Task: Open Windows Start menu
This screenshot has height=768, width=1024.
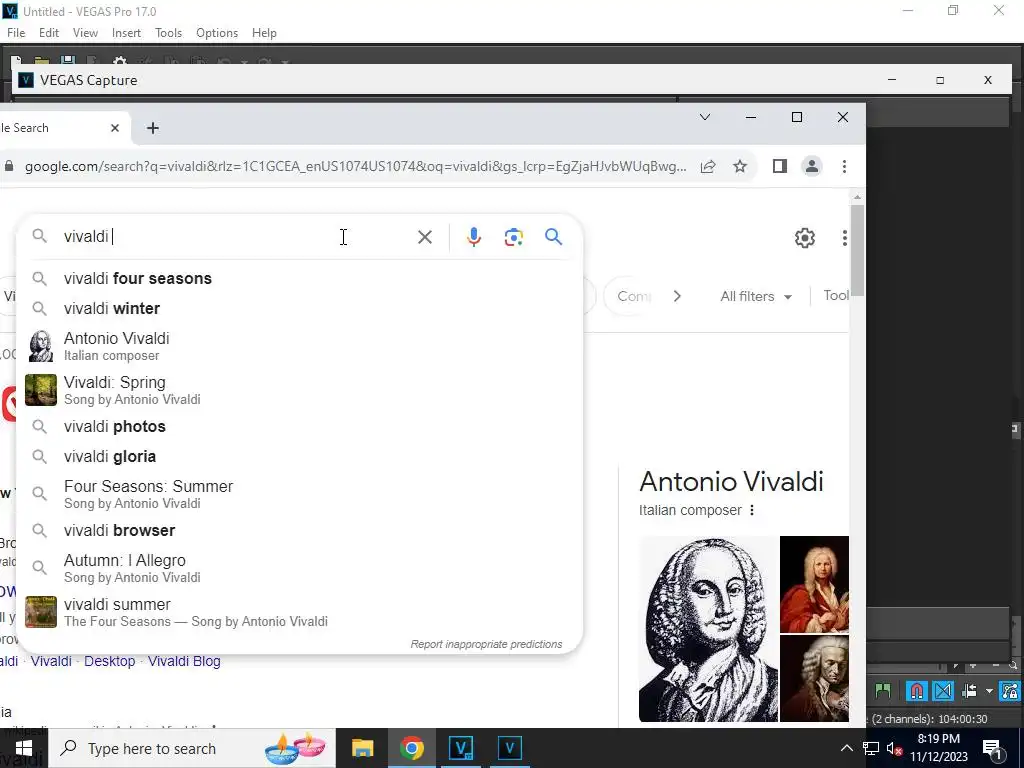Action: (x=24, y=748)
